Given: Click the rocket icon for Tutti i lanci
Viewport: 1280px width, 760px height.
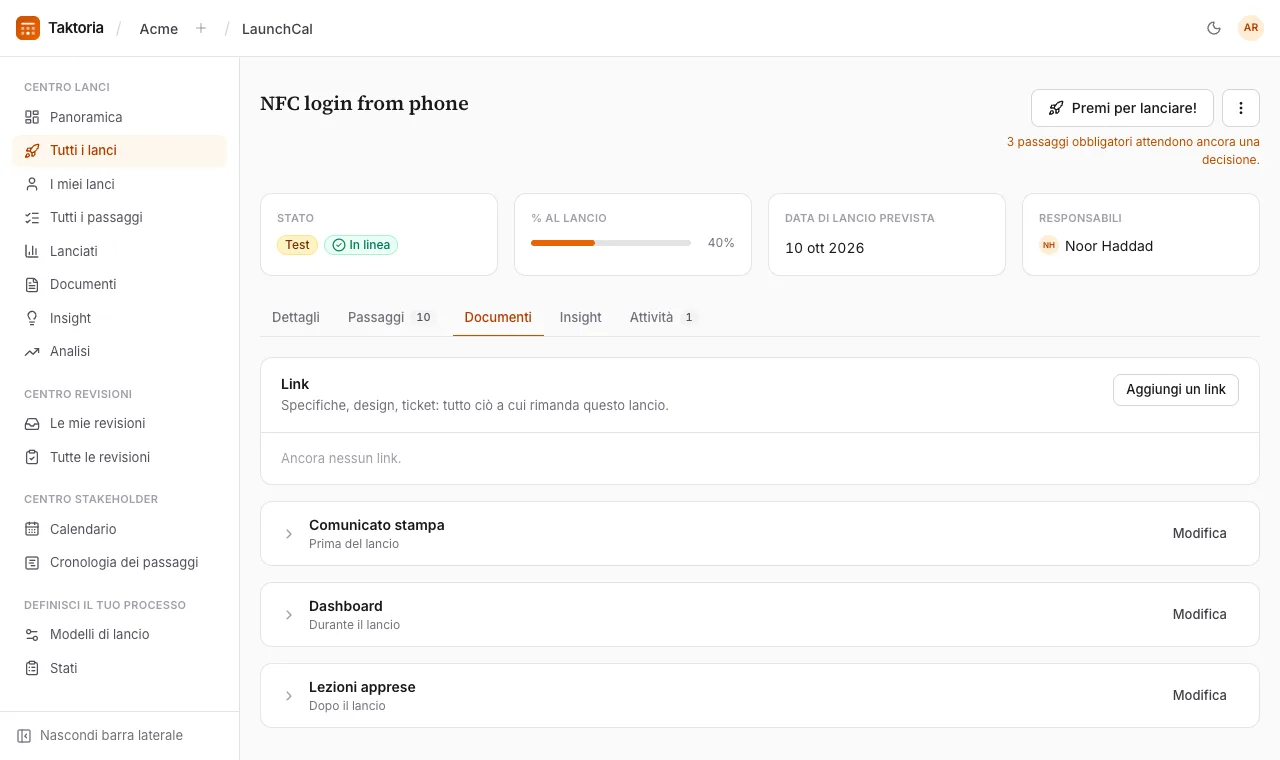Looking at the screenshot, I should pos(32,150).
